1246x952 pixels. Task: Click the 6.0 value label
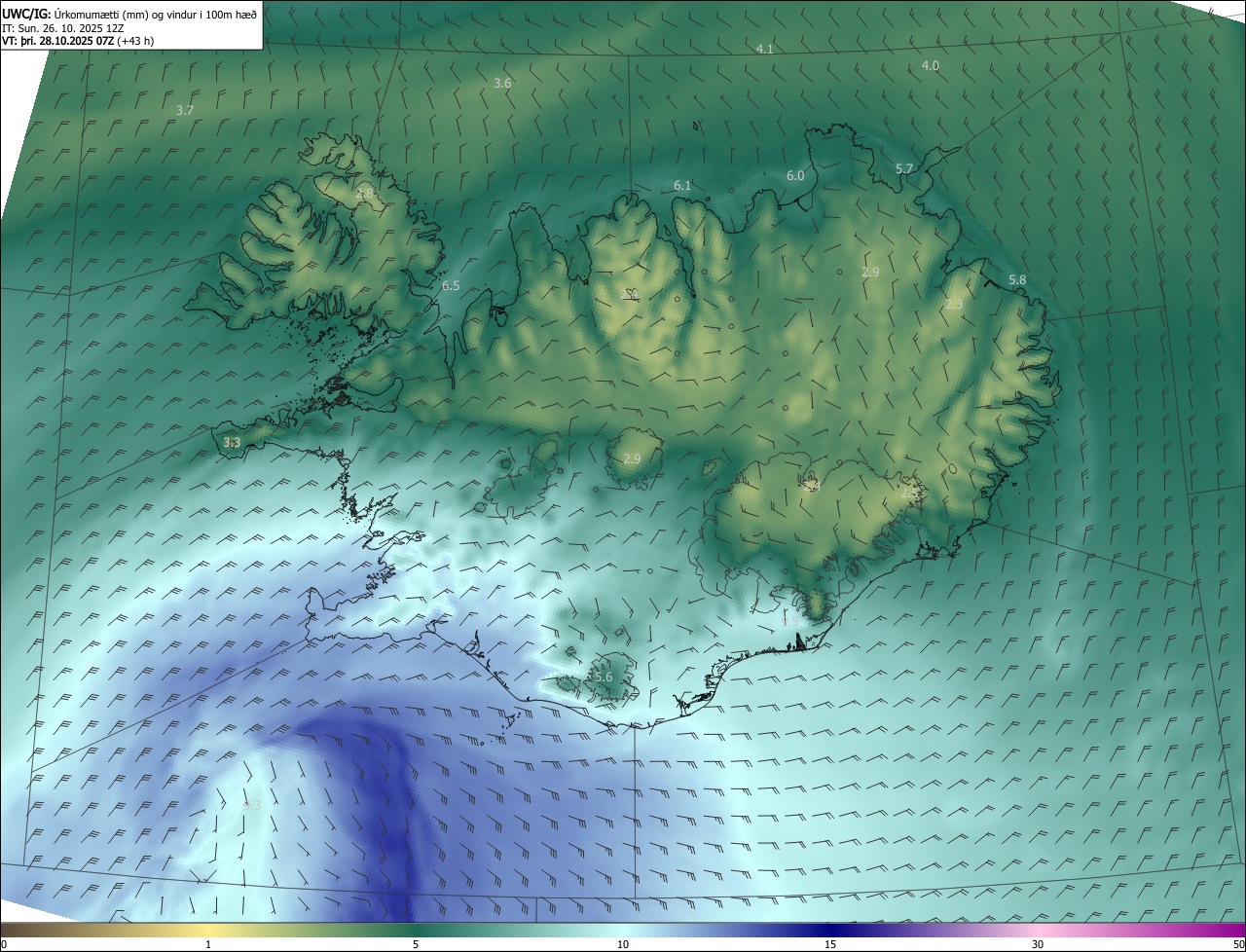tap(795, 175)
